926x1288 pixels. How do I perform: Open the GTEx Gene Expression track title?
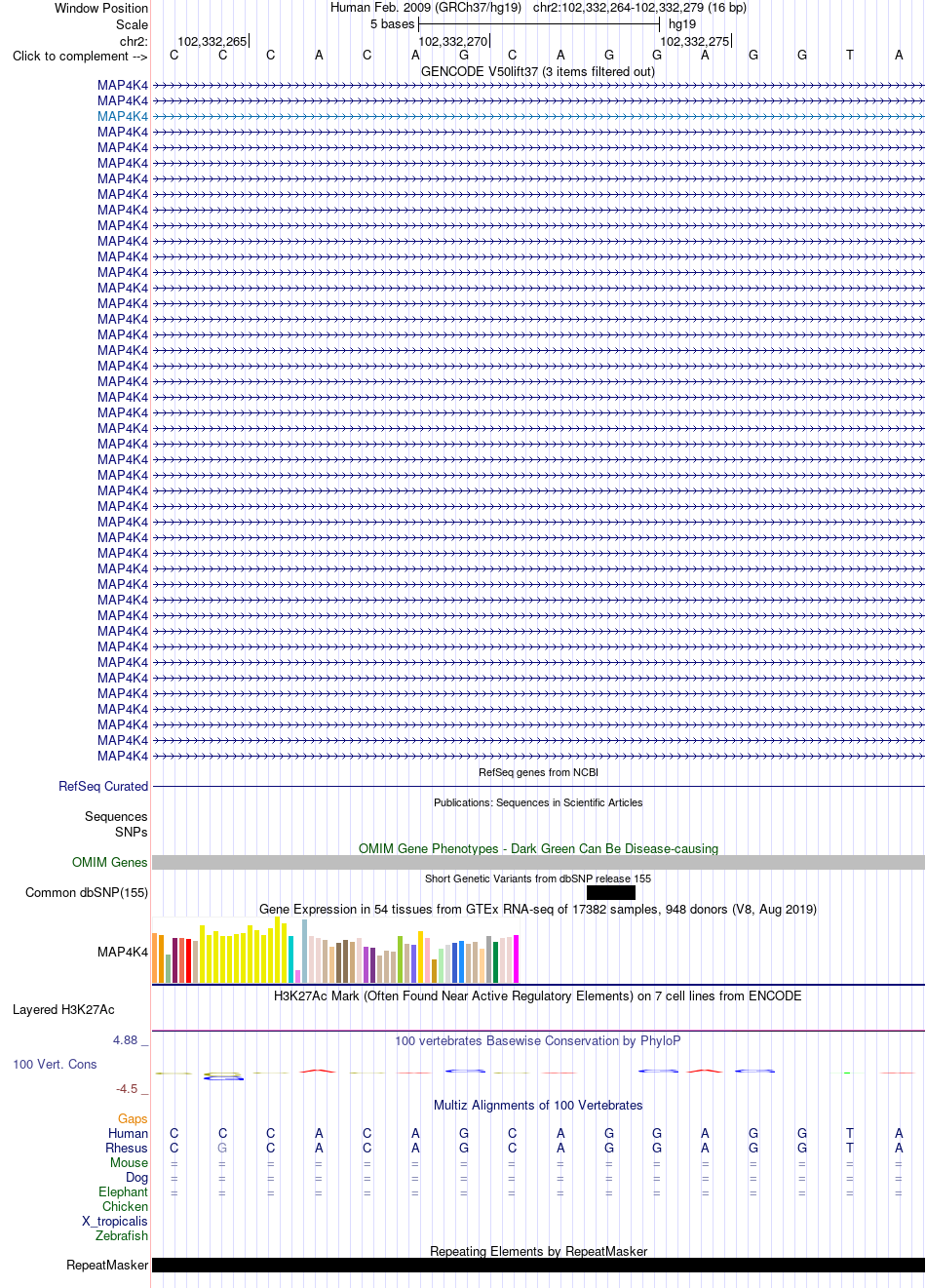coord(538,909)
